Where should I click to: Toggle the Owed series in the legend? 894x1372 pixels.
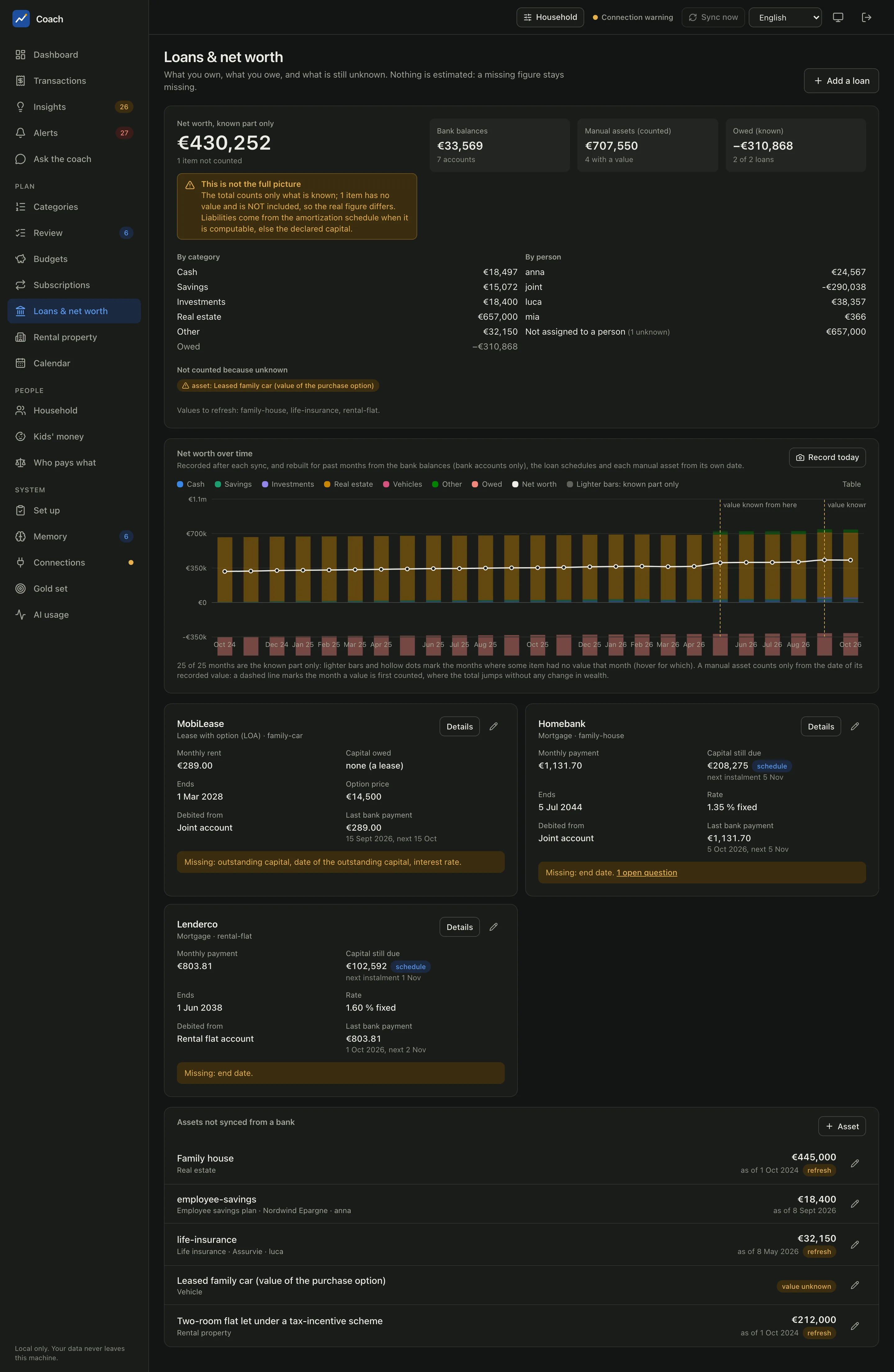(x=486, y=484)
